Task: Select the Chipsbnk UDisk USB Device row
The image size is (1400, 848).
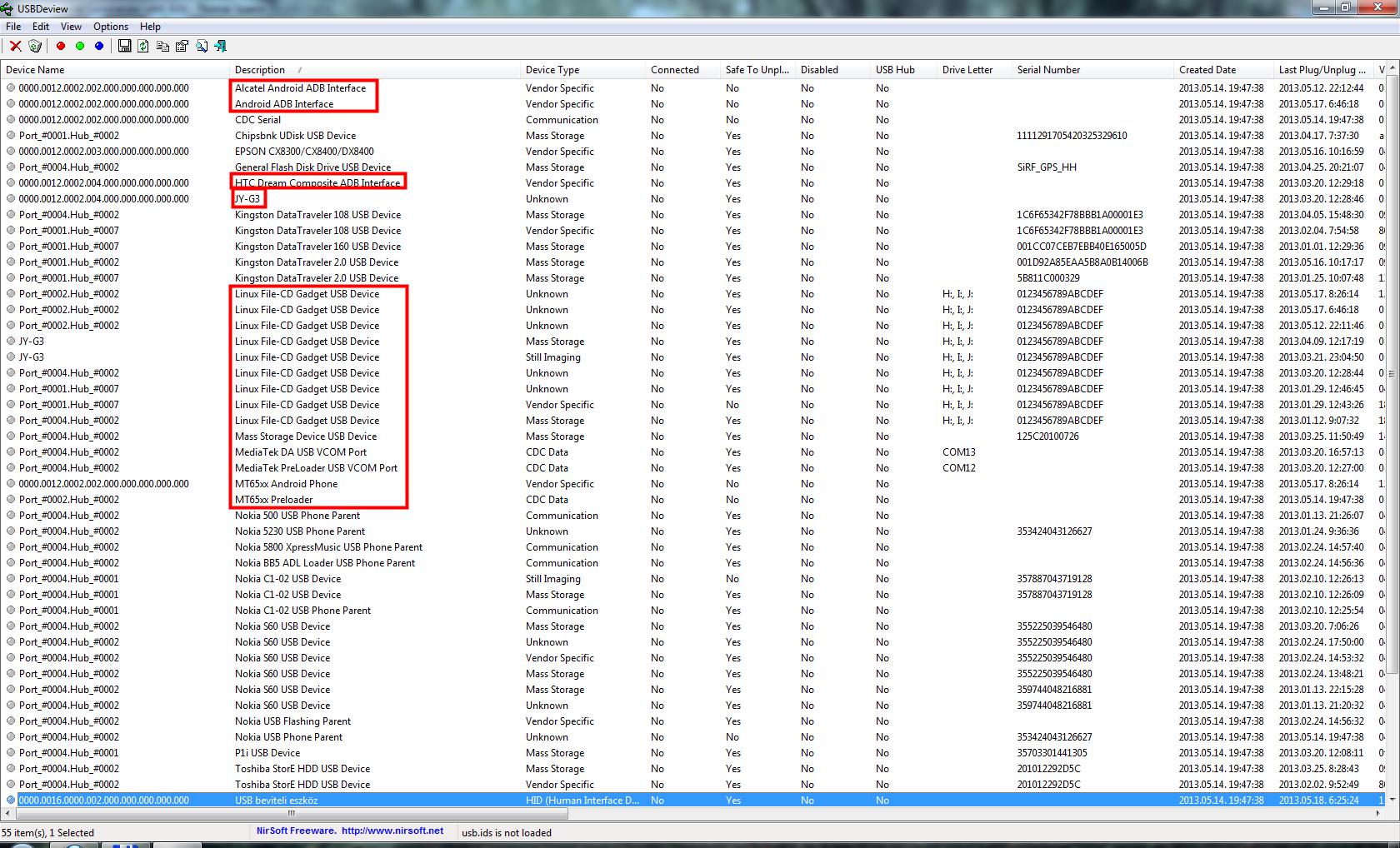Action: (693, 136)
